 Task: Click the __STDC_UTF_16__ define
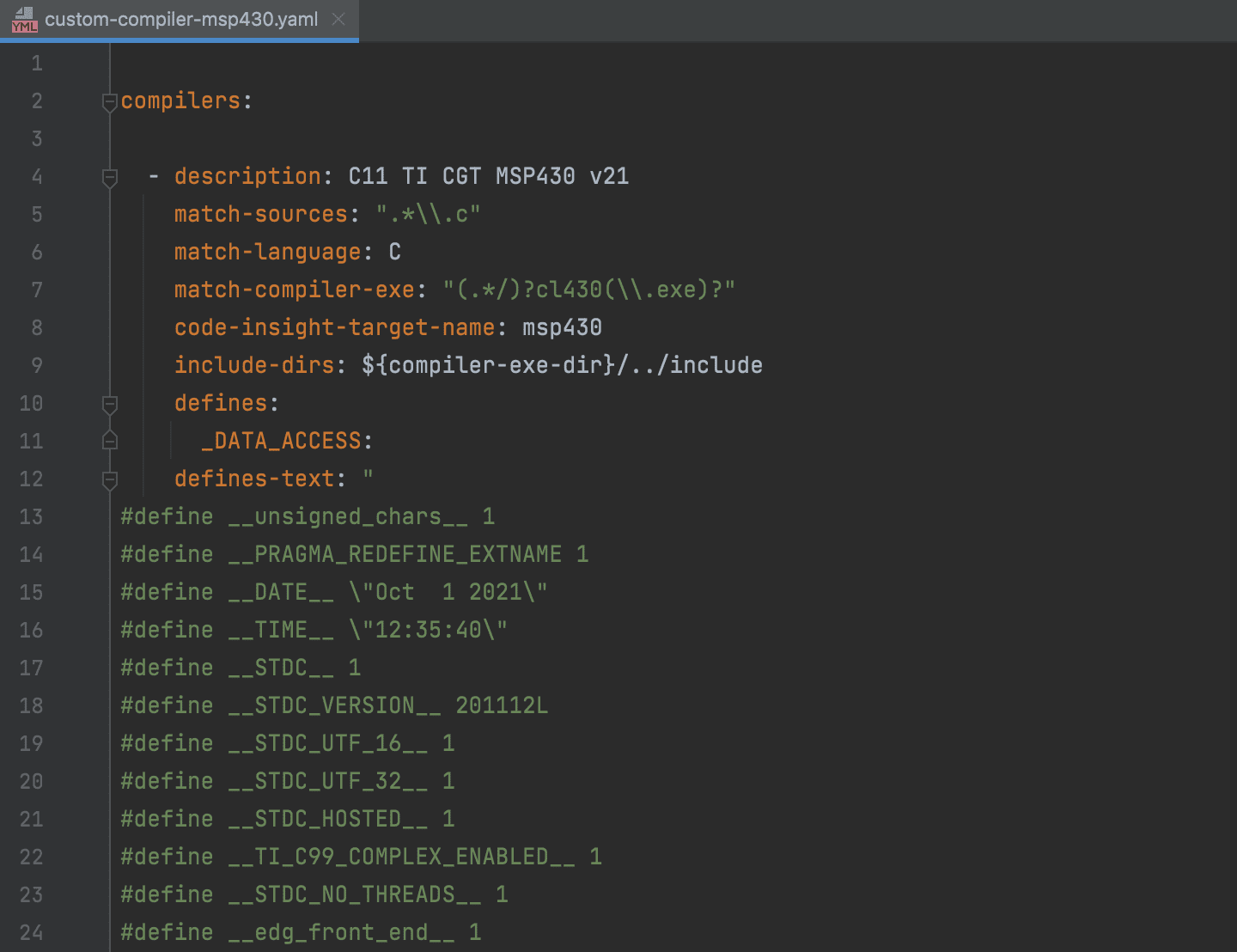tap(288, 743)
